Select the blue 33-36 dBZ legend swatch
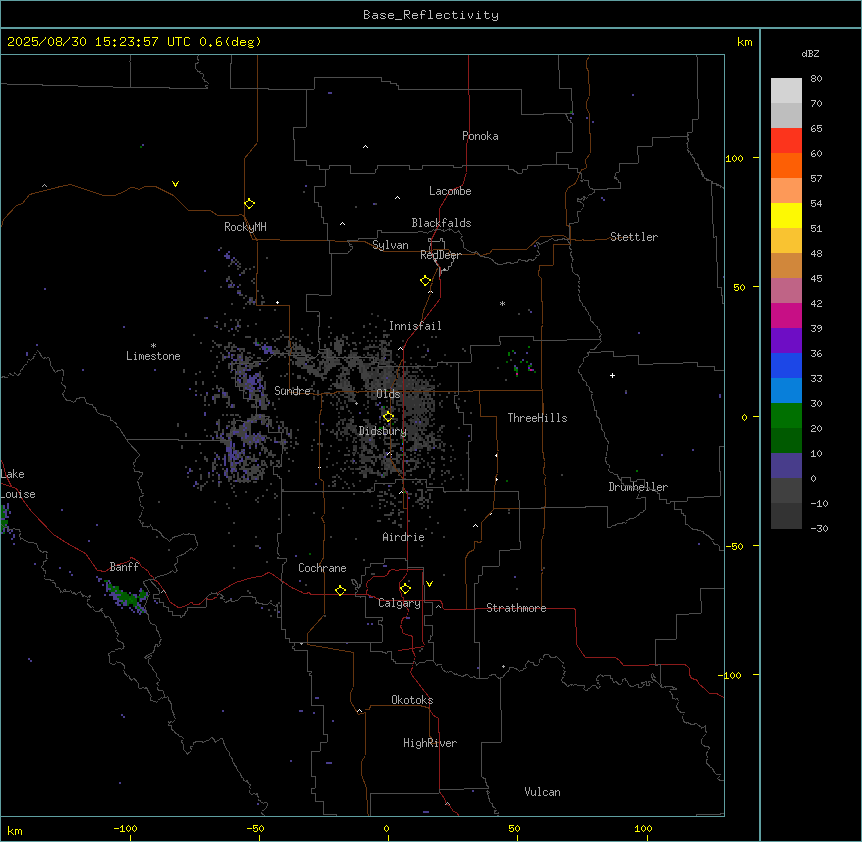862x842 pixels. [x=786, y=365]
